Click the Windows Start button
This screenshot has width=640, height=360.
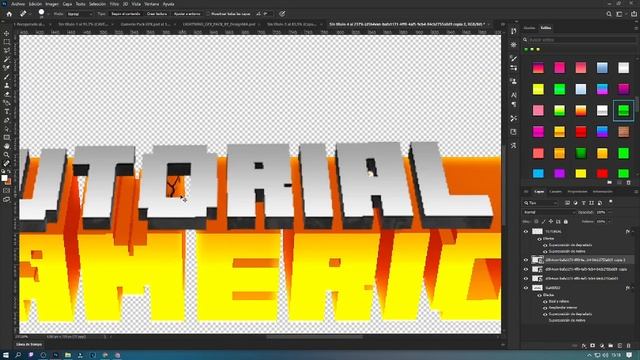pos(6,355)
